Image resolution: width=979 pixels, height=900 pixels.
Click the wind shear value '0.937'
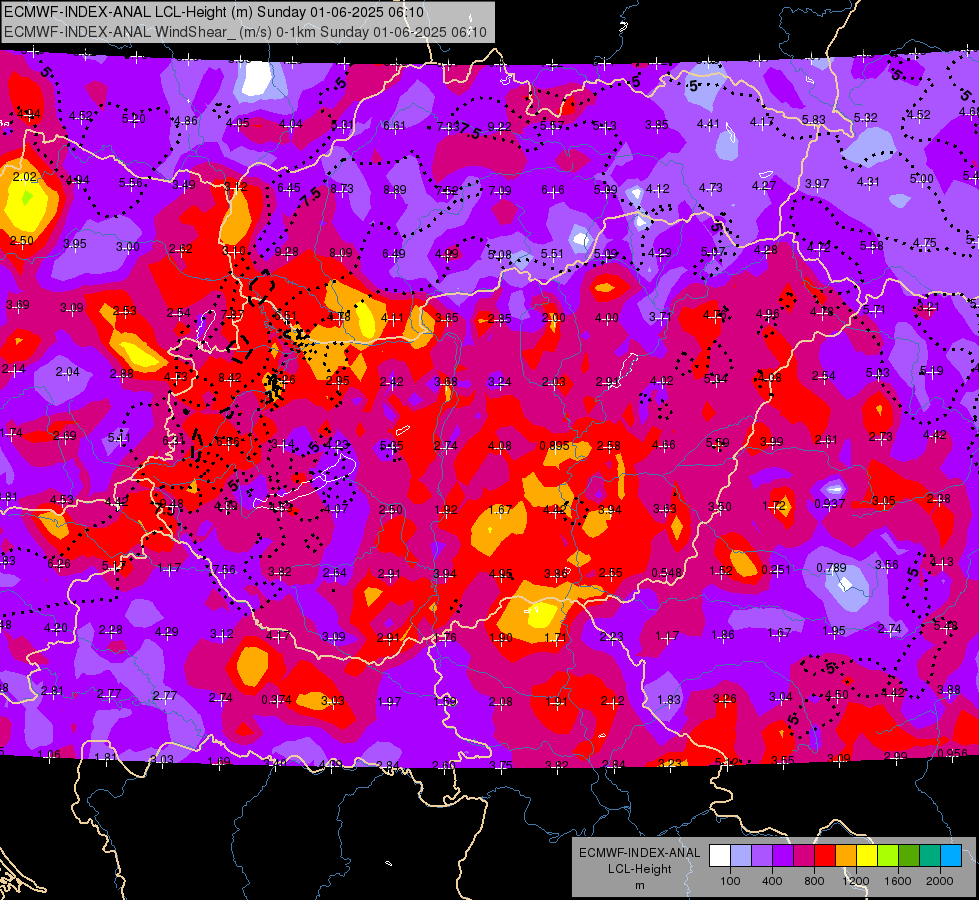pyautogui.click(x=830, y=503)
